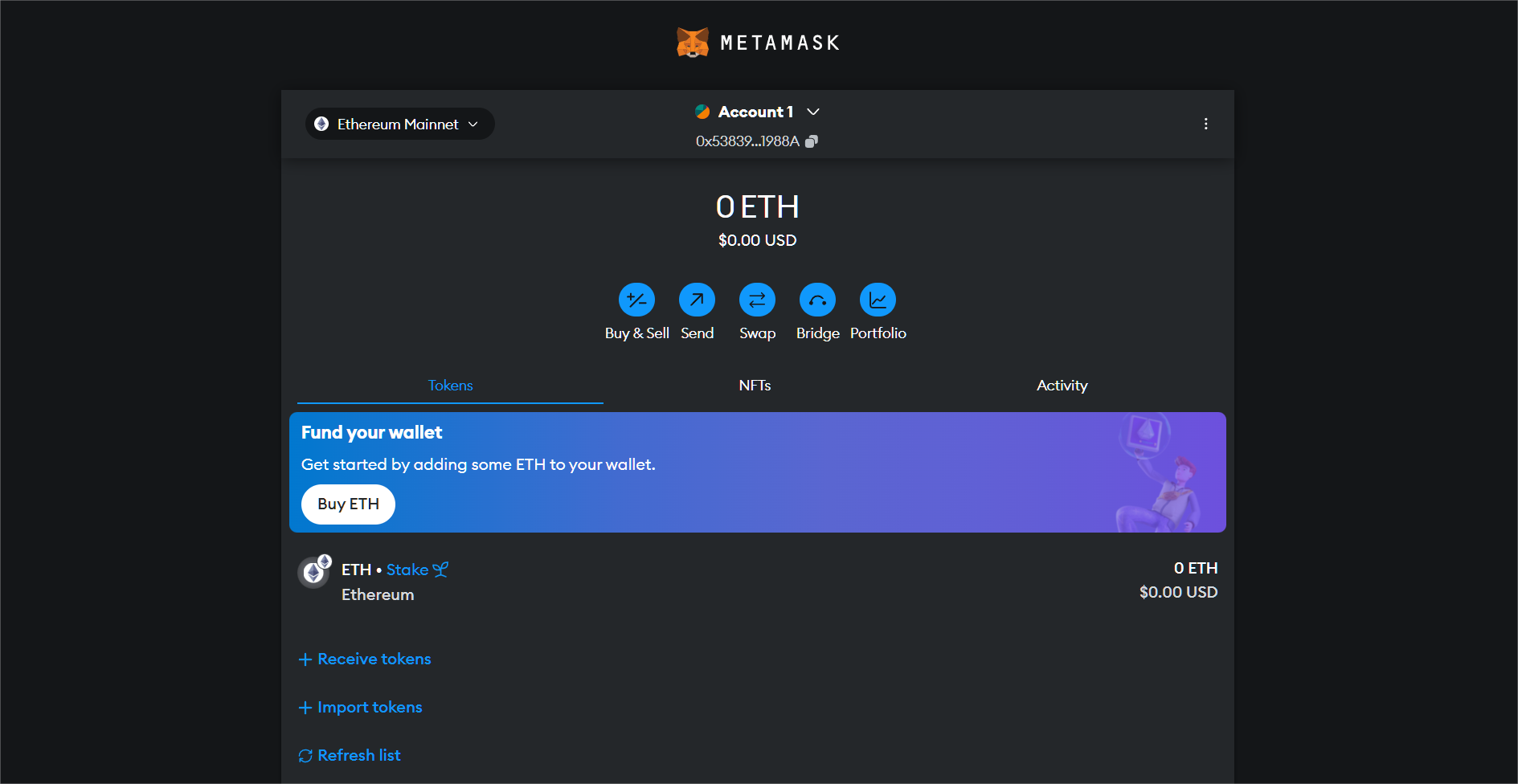Click the Send arrow icon
Screen dimensions: 1518x784
pos(697,300)
